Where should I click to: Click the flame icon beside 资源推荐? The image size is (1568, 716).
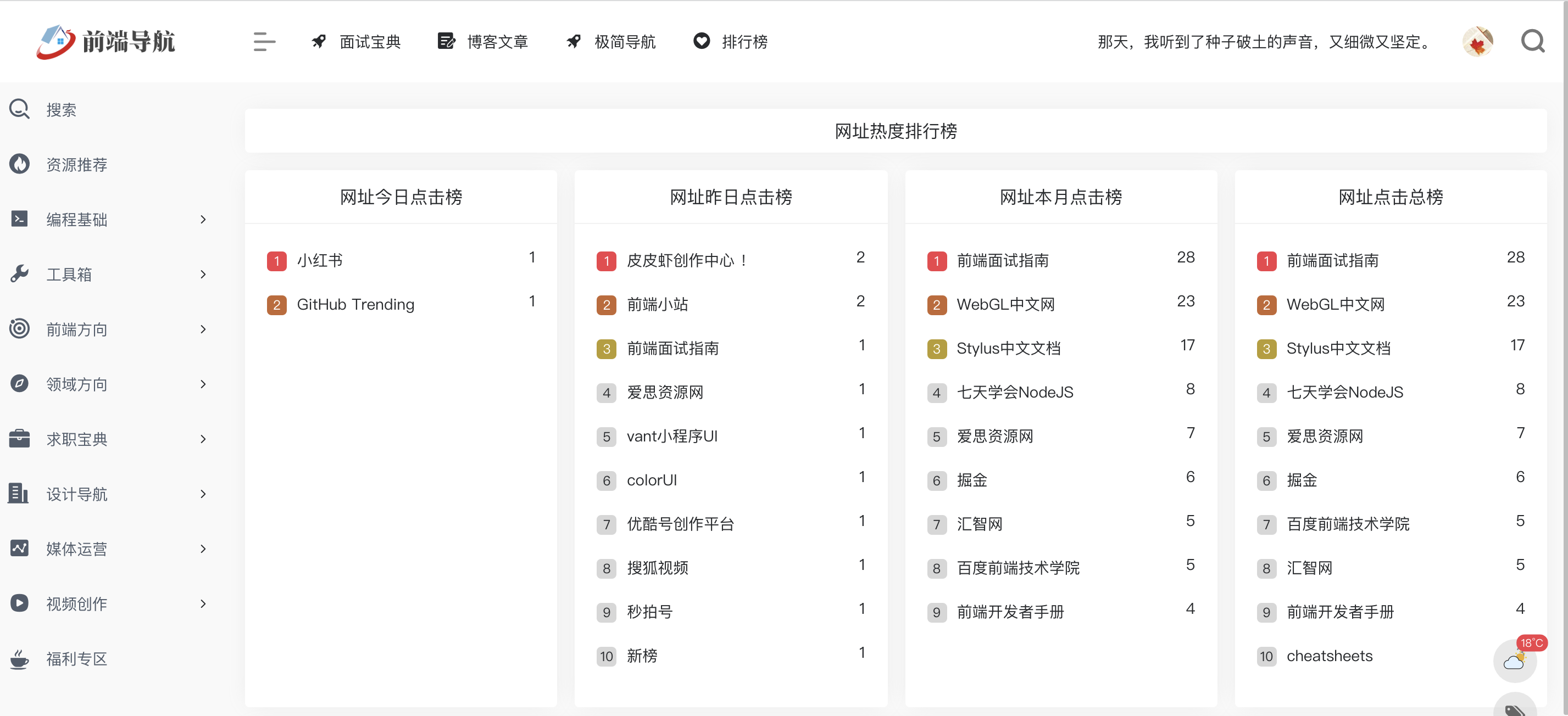[19, 164]
